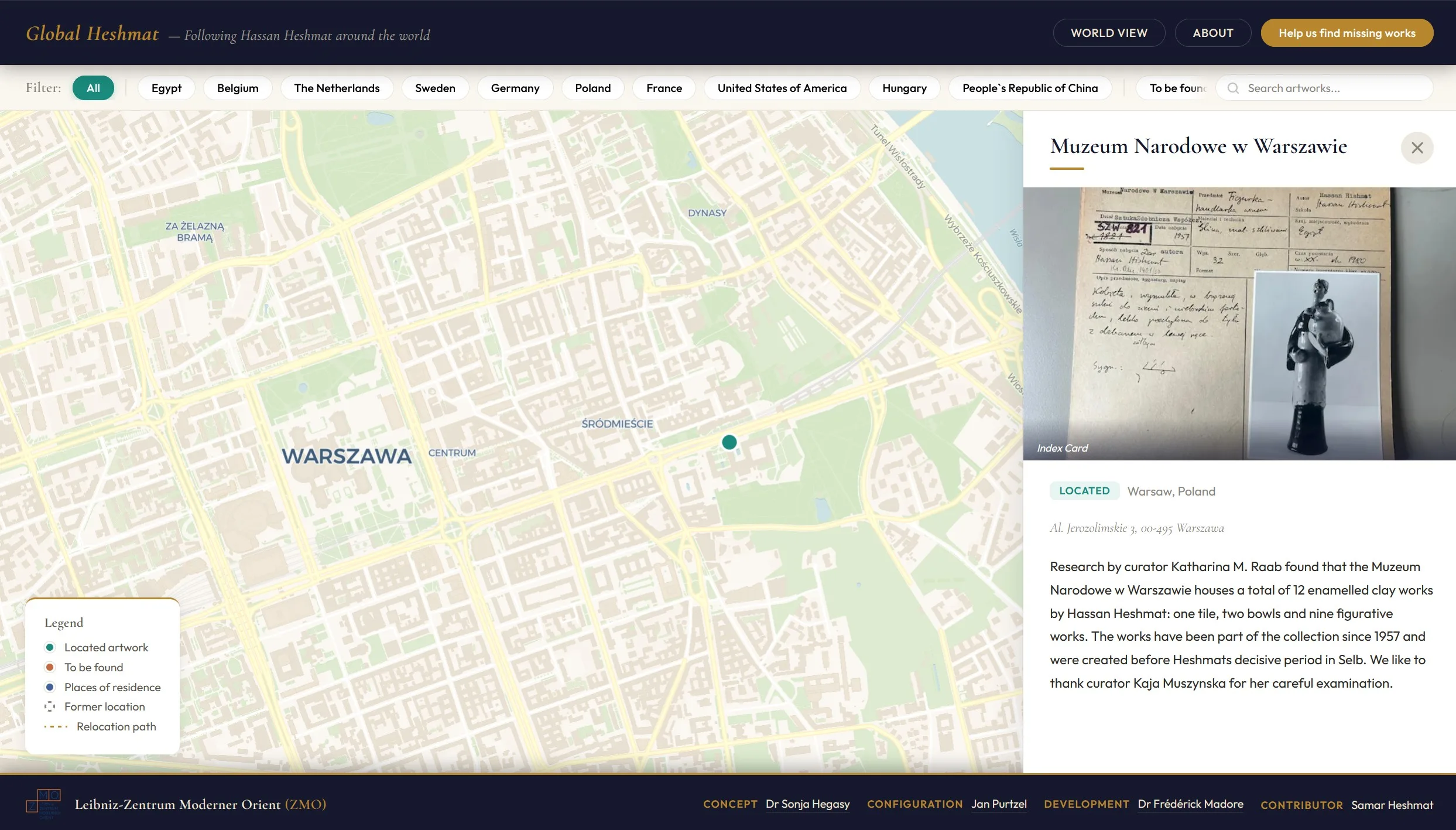Filter artworks by United States of America
The height and width of the screenshot is (830, 1456).
click(782, 88)
